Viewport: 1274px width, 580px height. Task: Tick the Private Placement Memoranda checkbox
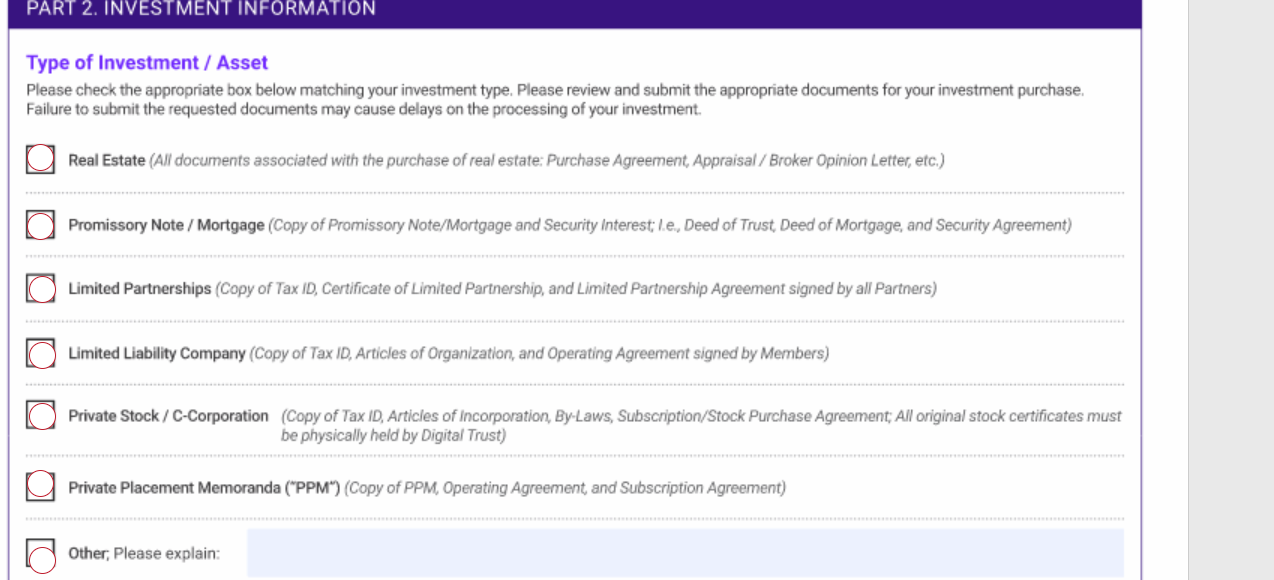[40, 486]
